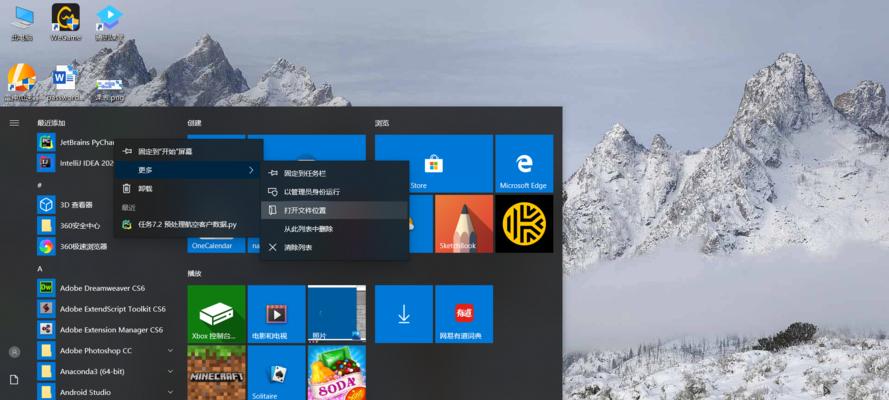Choose 固定到任务栏 in the submenu
Screen dimensions: 889x400
[335, 173]
